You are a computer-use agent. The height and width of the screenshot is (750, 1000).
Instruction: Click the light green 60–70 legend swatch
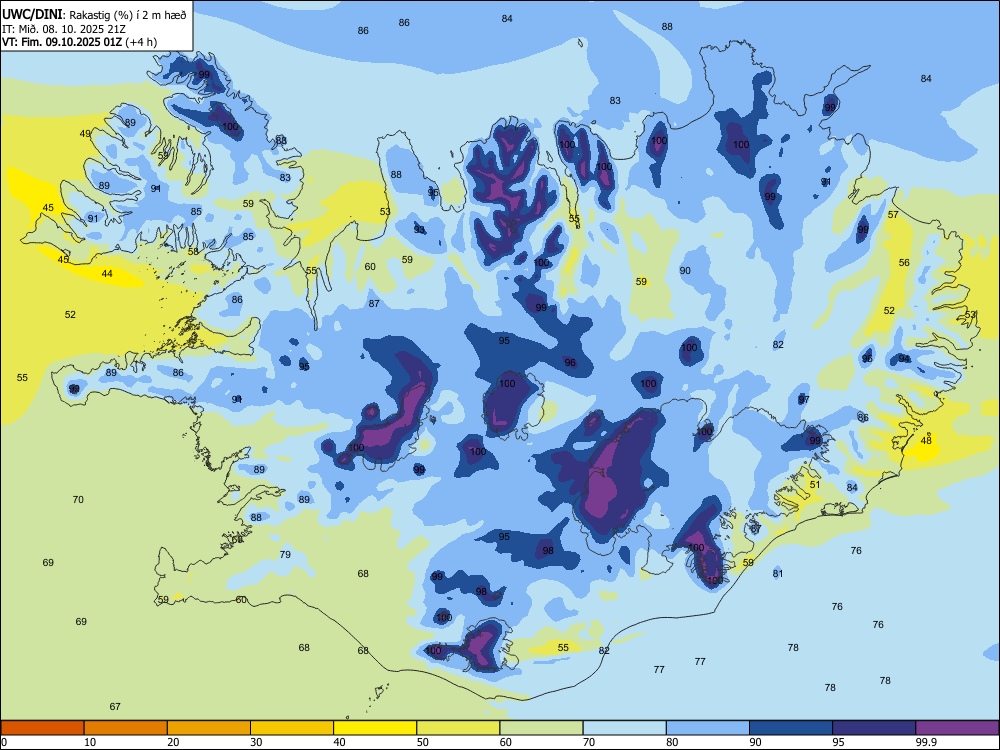[541, 728]
